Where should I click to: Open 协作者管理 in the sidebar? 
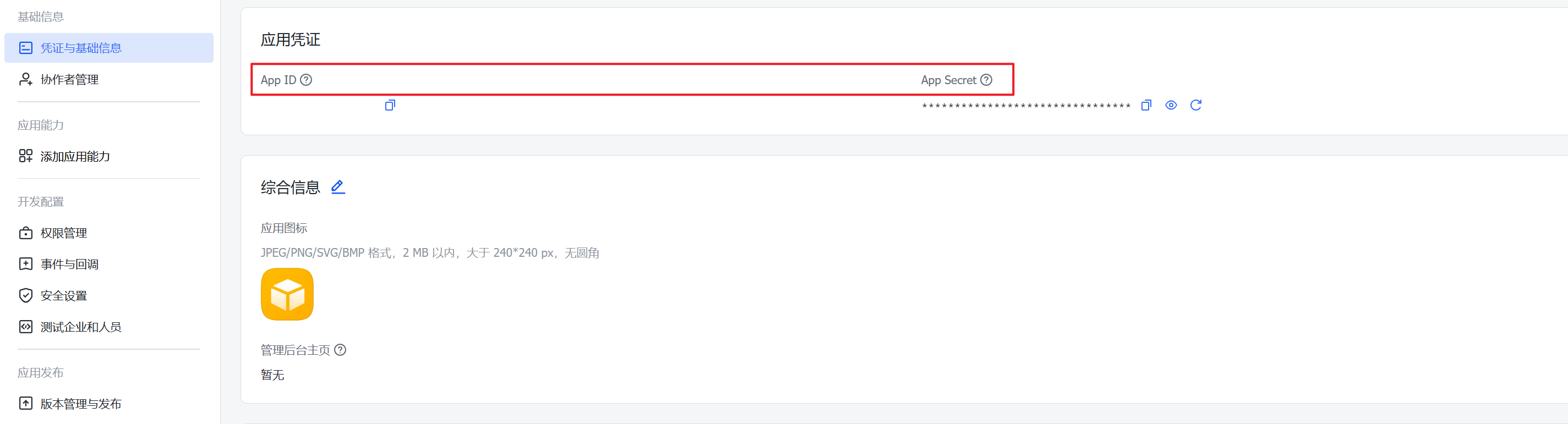coord(69,80)
